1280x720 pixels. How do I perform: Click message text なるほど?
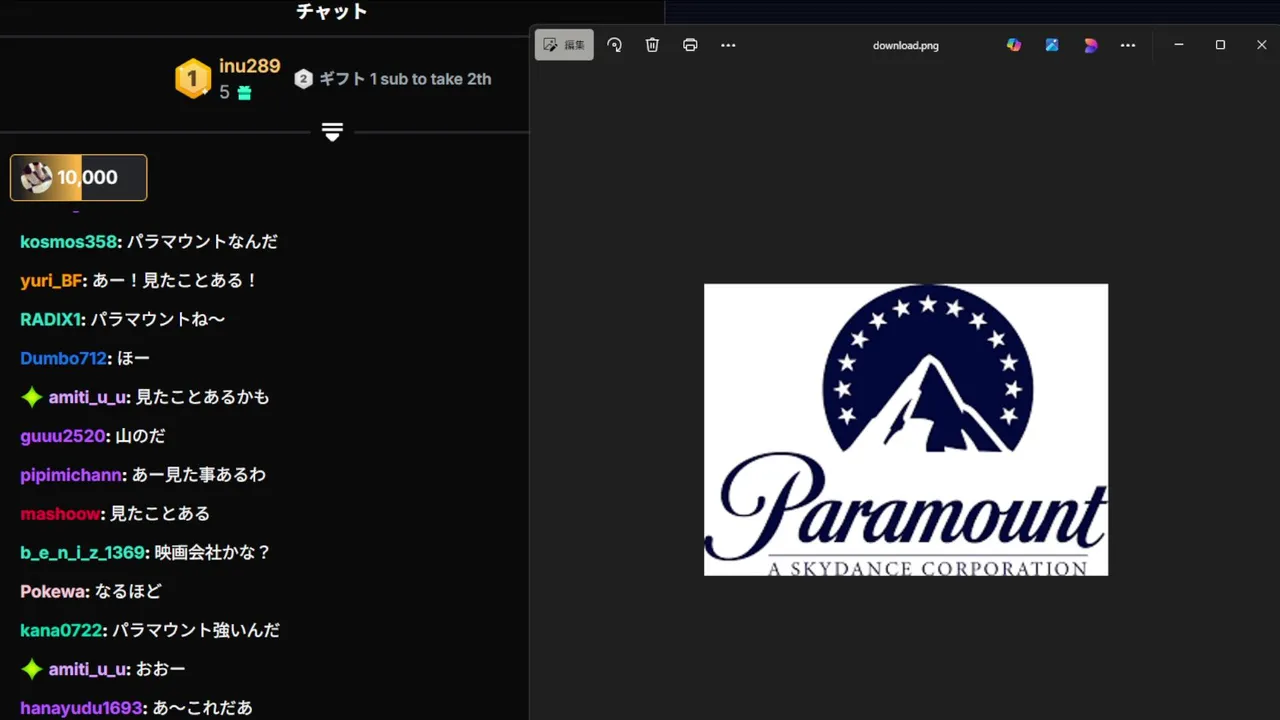[128, 592]
